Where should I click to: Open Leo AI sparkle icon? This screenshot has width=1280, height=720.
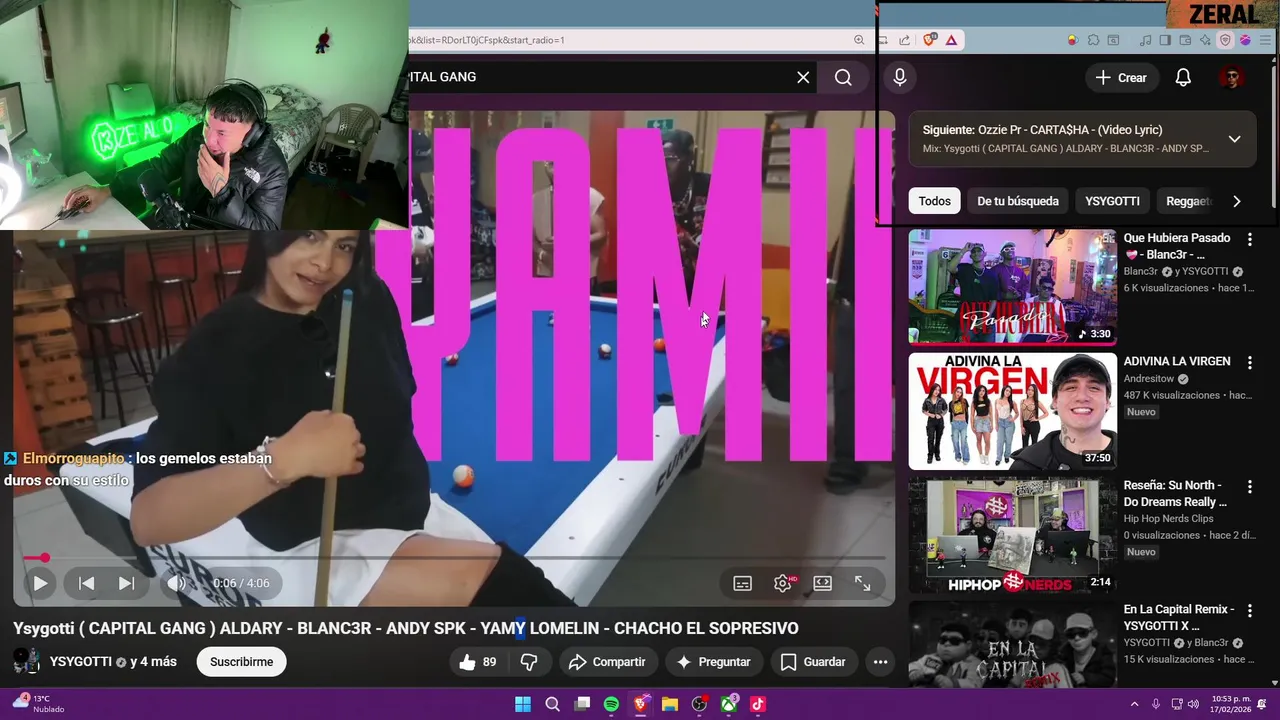click(x=1205, y=40)
